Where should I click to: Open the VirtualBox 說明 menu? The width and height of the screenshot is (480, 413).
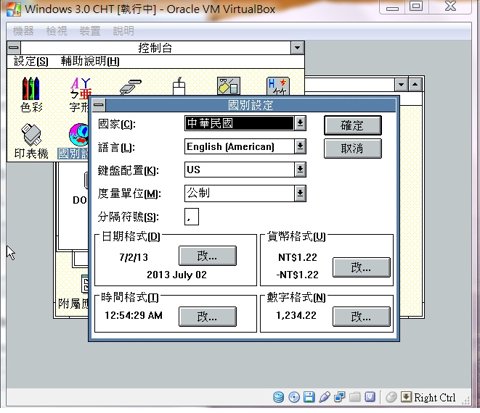pos(123,31)
